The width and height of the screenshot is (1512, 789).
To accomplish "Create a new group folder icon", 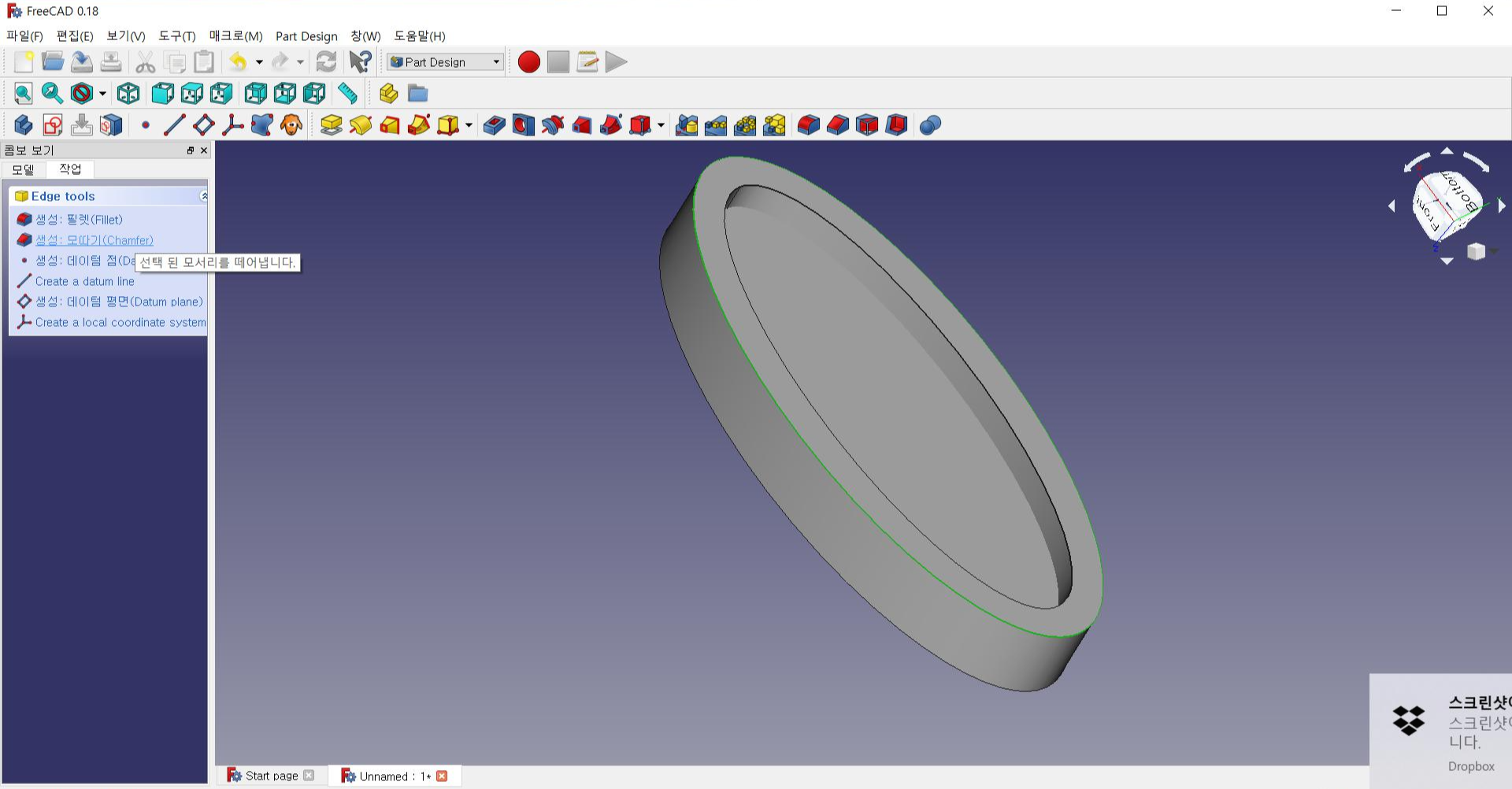I will pyautogui.click(x=417, y=93).
